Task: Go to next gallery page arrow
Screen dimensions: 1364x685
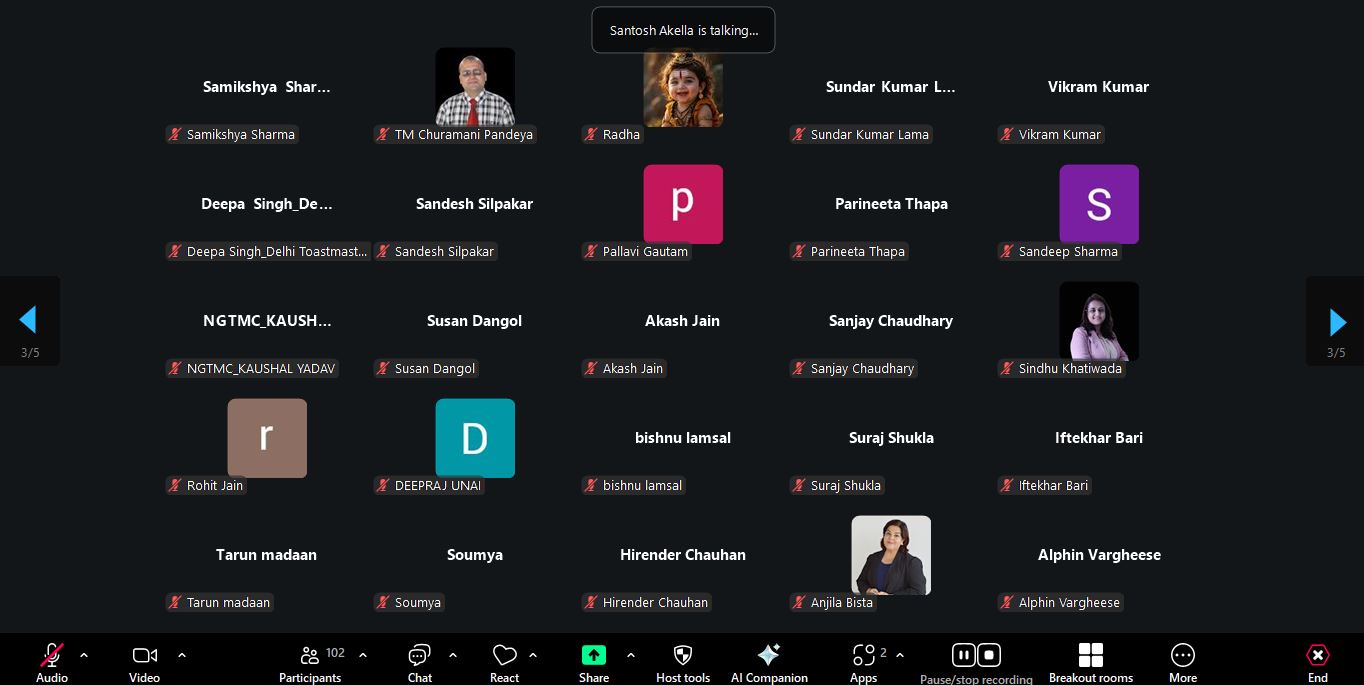Action: coord(1337,322)
